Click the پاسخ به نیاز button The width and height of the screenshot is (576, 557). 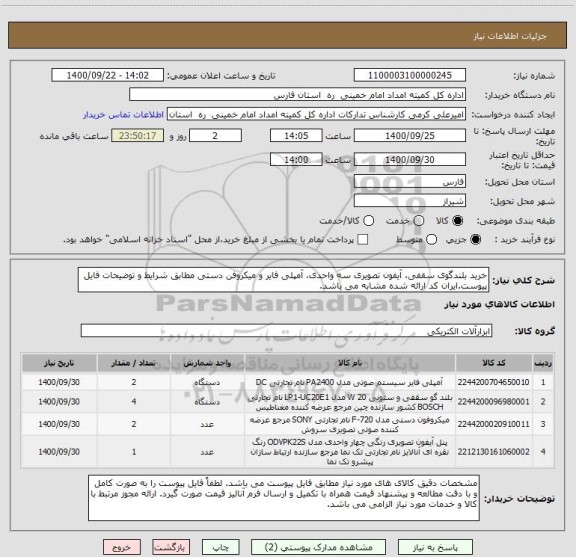pyautogui.click(x=435, y=547)
